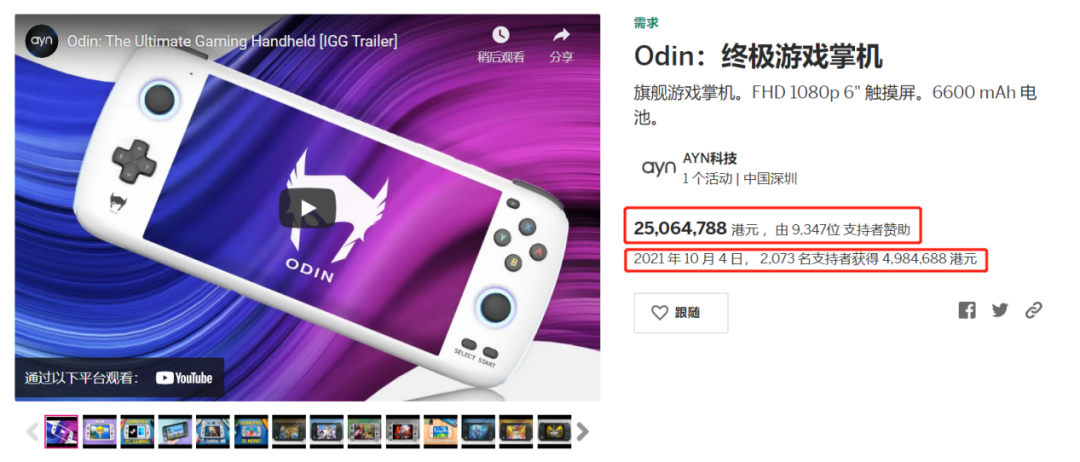Image resolution: width=1080 pixels, height=462 pixels.
Task: Click the 需求 category label
Action: point(646,23)
